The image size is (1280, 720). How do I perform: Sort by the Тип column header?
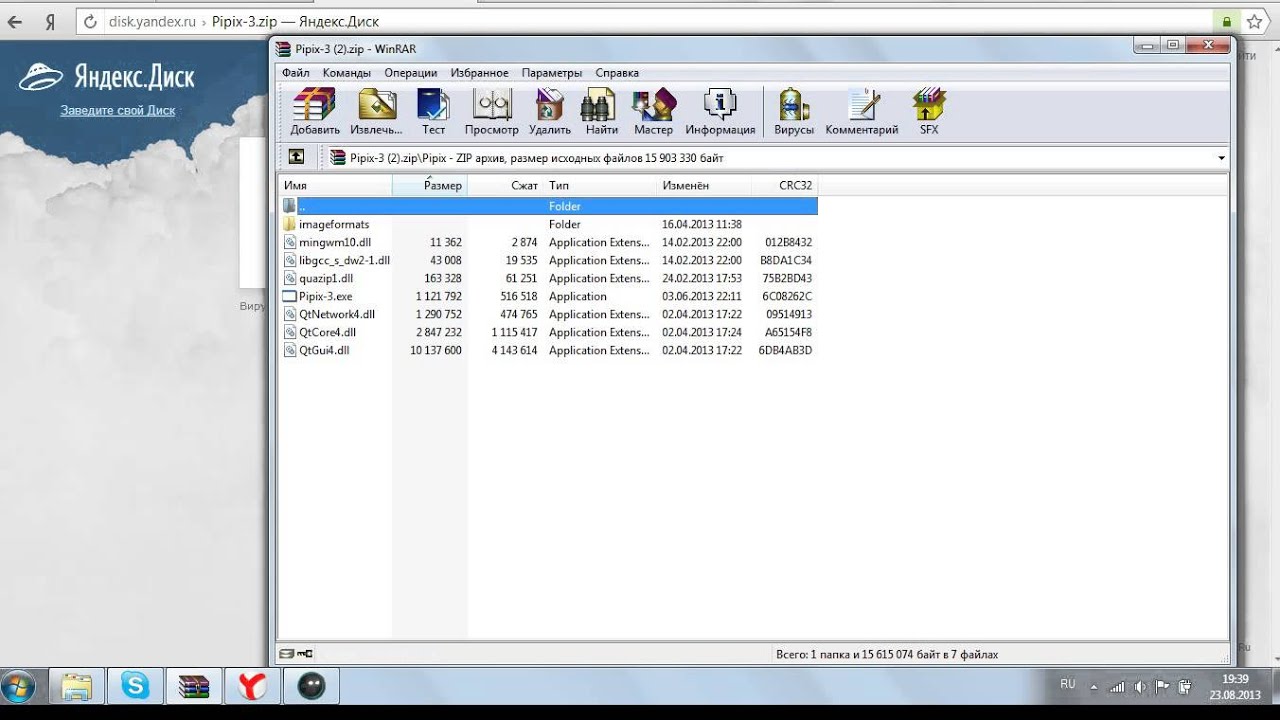point(600,185)
